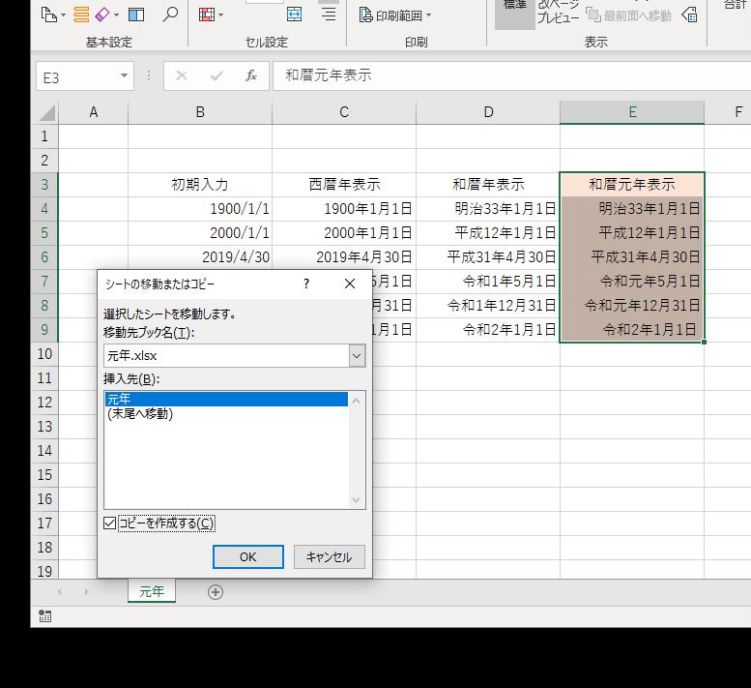
Task: Click cell 2019/4/30 in column B
Action: tap(200, 257)
